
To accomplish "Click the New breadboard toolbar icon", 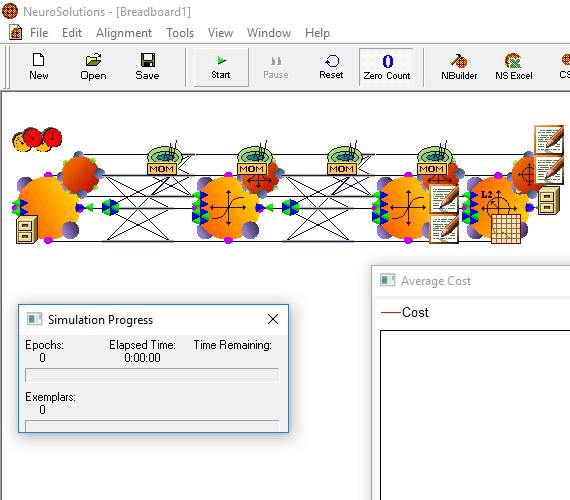I will pos(39,67).
